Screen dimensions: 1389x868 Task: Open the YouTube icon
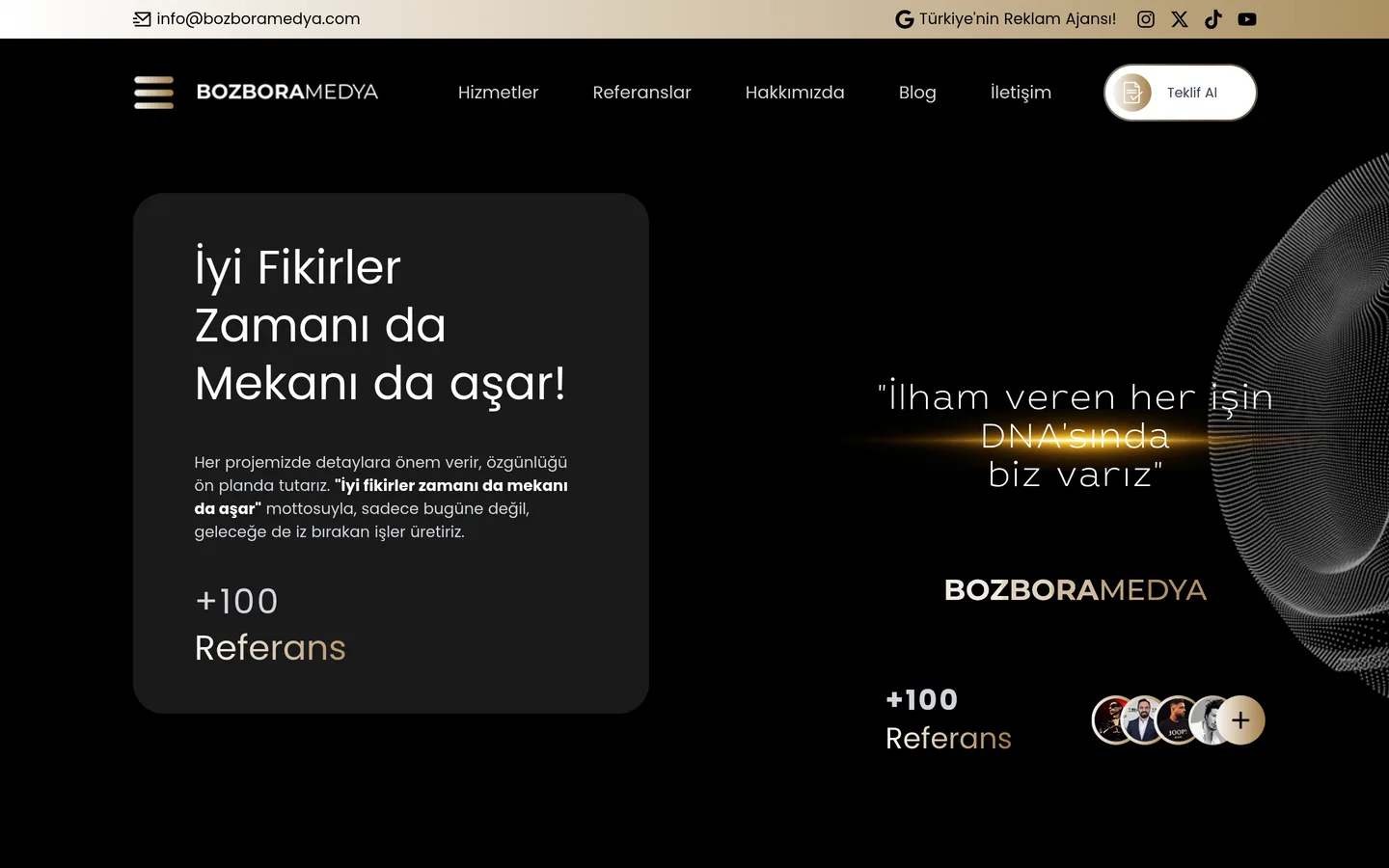1247,19
